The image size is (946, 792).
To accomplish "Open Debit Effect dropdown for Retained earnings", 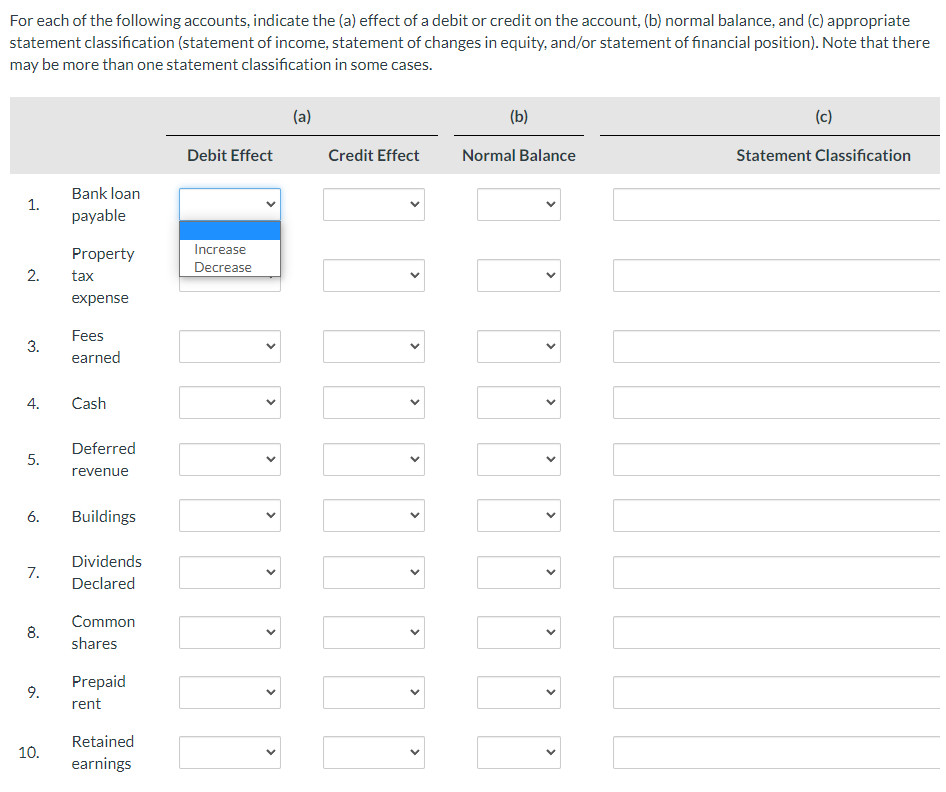I will coord(230,752).
